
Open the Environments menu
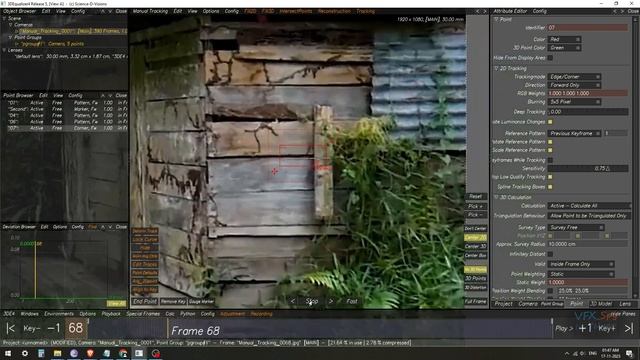tap(59, 314)
